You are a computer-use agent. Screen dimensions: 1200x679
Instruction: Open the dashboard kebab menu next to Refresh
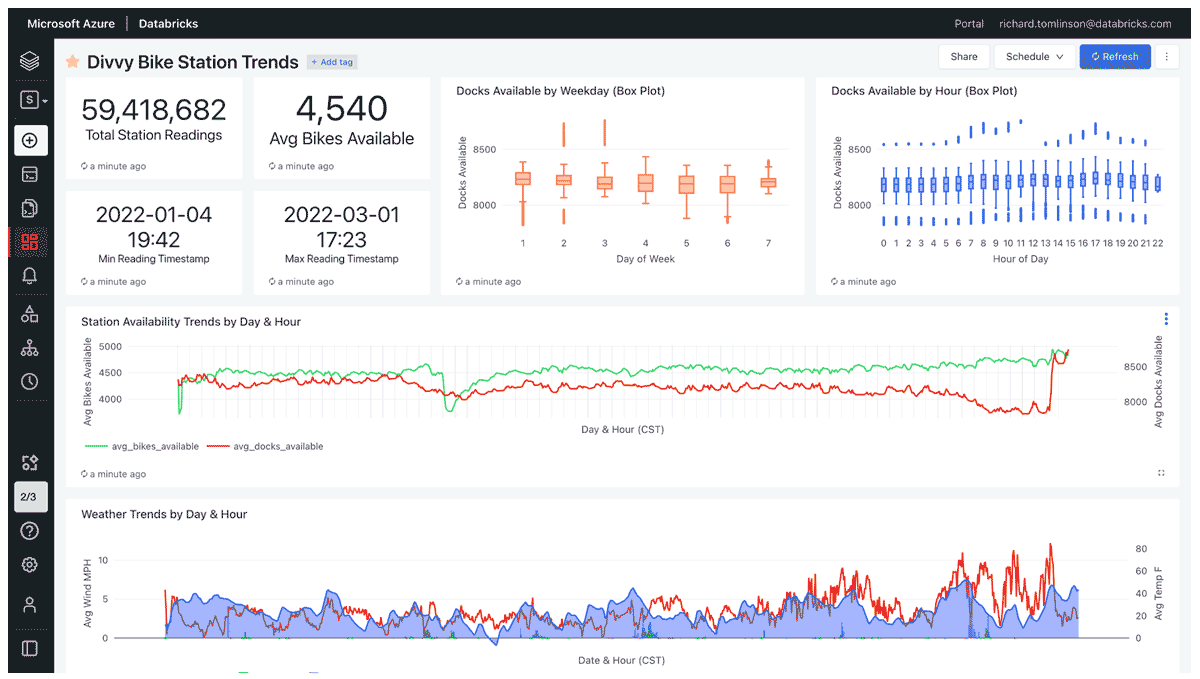tap(1166, 57)
